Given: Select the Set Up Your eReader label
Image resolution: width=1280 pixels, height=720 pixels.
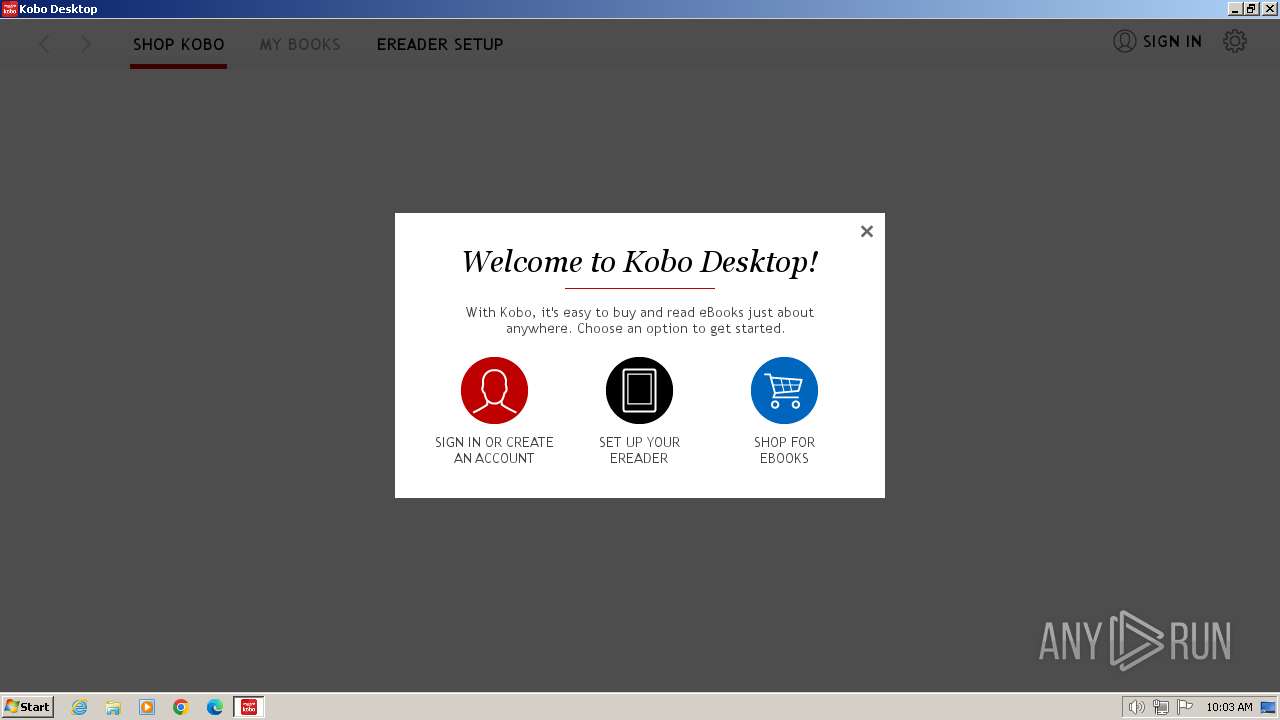Looking at the screenshot, I should coord(639,450).
